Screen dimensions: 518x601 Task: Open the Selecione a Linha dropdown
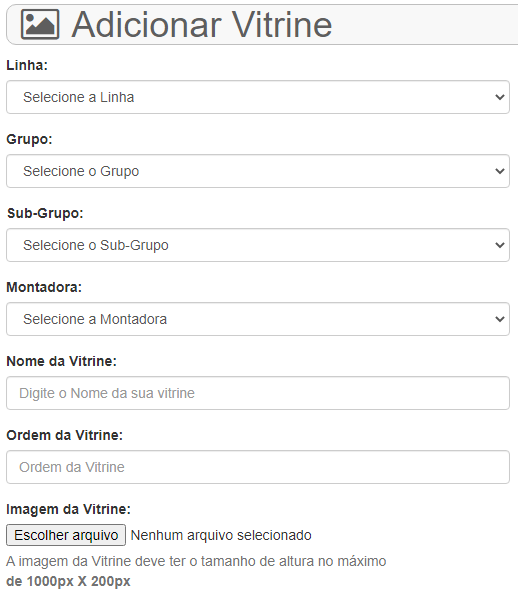(258, 97)
